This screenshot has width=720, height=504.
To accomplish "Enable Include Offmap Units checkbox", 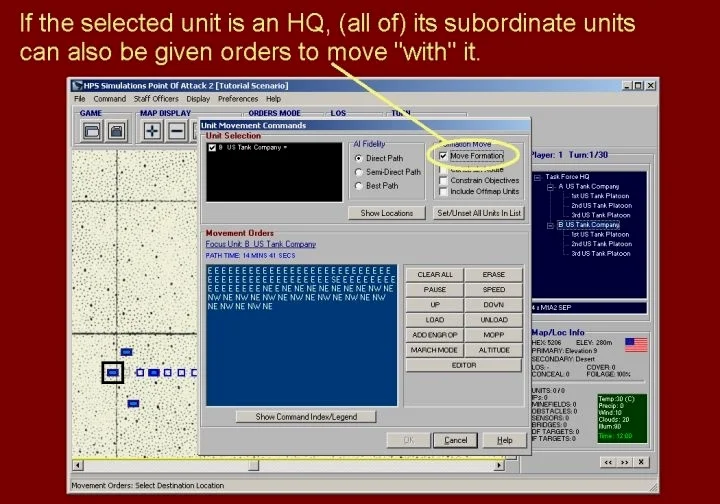I will pos(443,191).
